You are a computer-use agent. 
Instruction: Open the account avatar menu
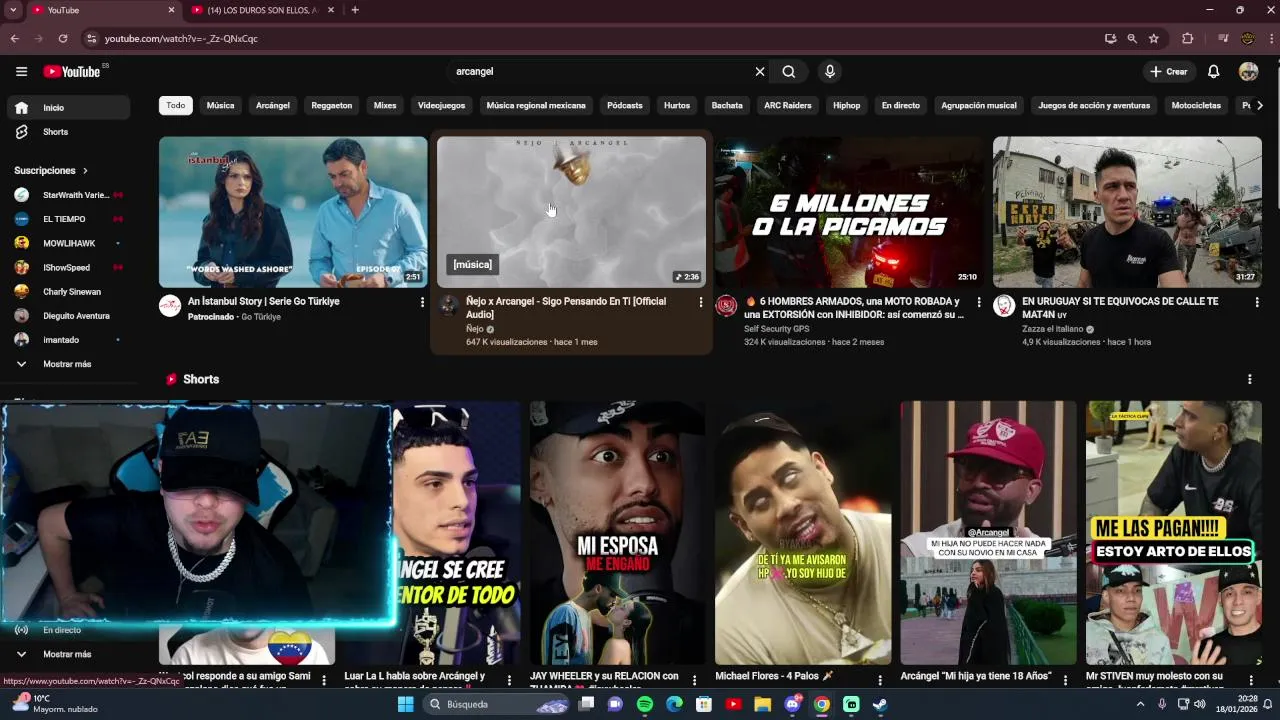[x=1248, y=71]
